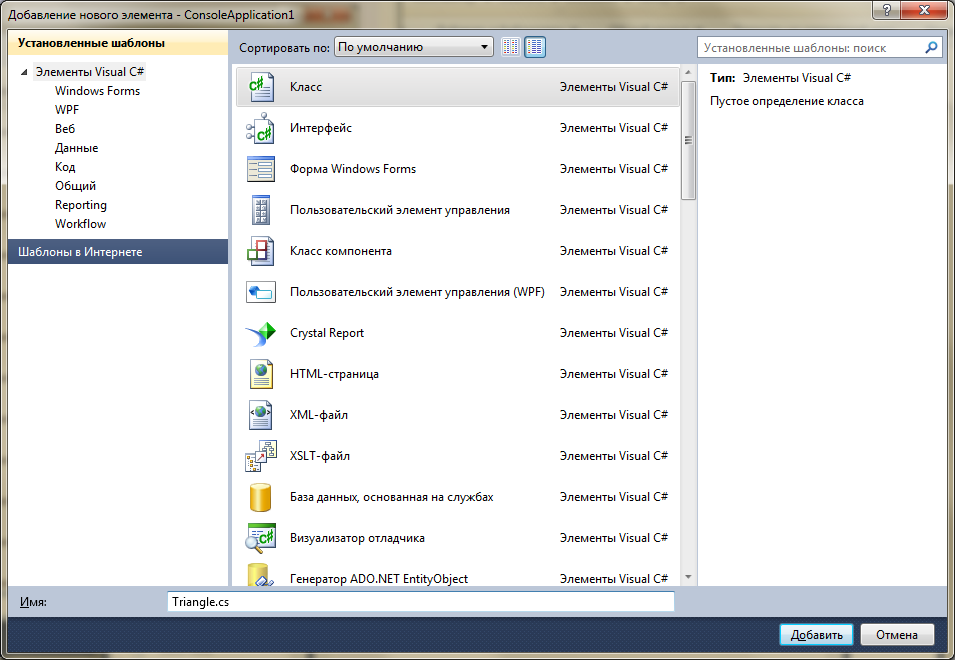Open the Шаблоны в Интернете section
The height and width of the screenshot is (660, 955).
(118, 252)
